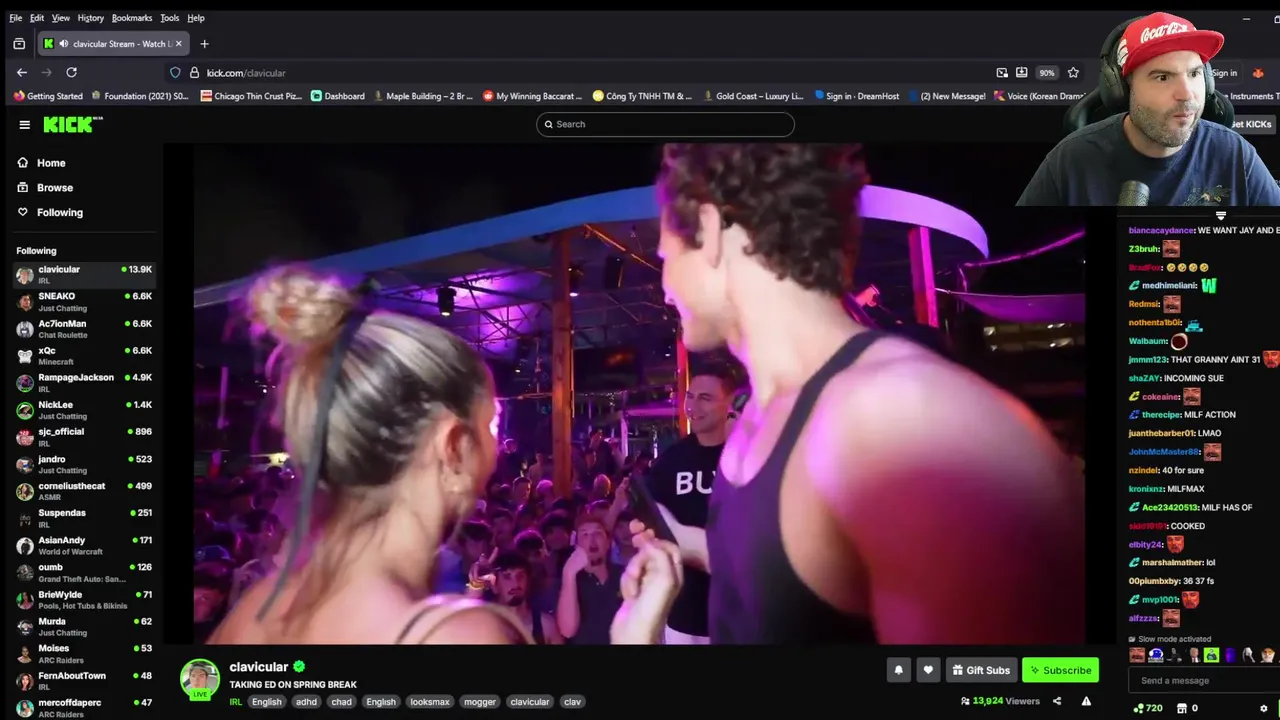Click the install/save page icon in address bar
The height and width of the screenshot is (720, 1280).
1021,73
